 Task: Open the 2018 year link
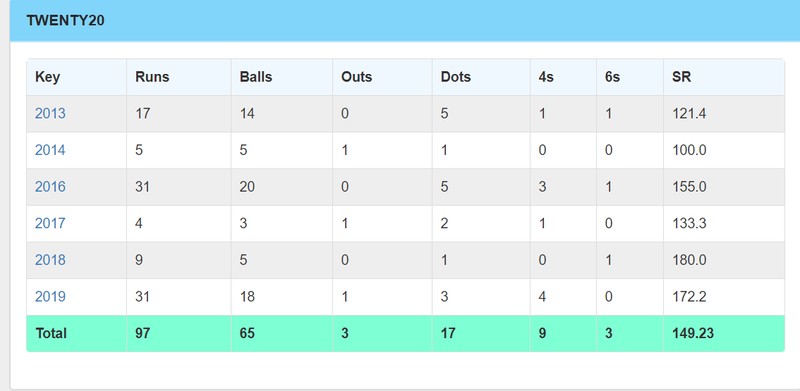[50, 260]
